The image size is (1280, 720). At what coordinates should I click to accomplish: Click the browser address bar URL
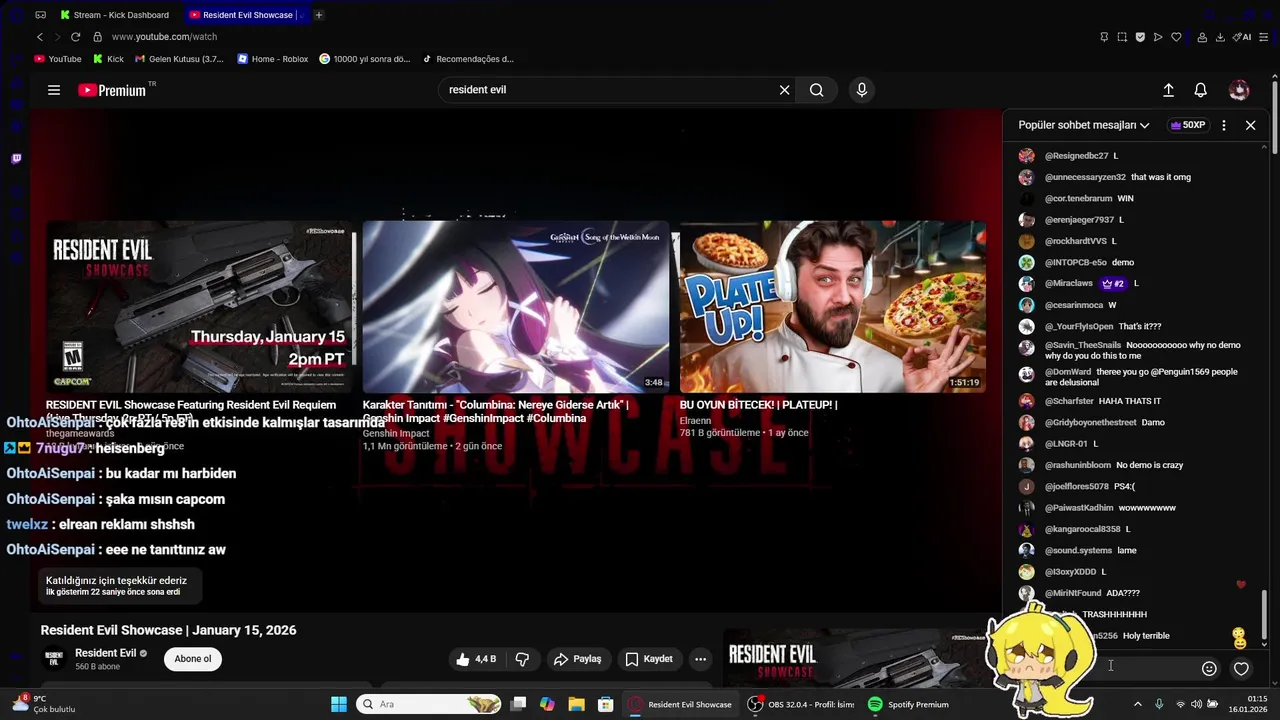pos(164,37)
